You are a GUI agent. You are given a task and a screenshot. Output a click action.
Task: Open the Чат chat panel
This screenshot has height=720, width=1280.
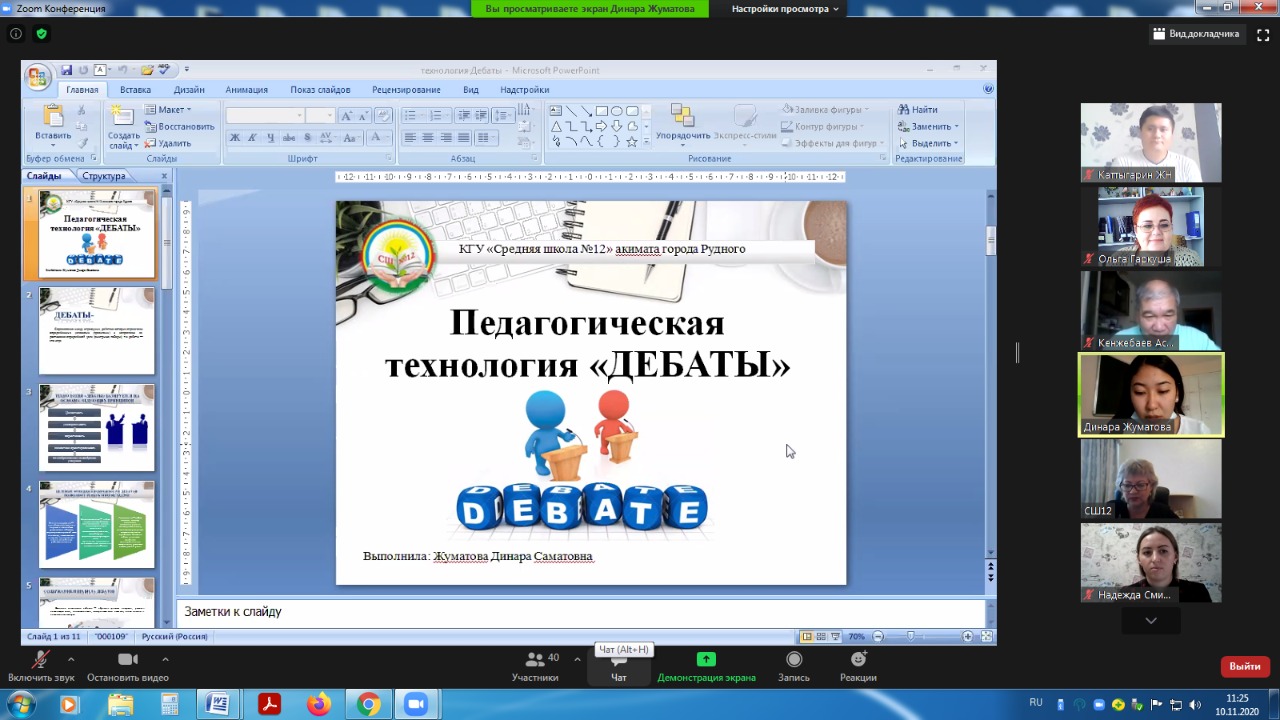pos(619,665)
